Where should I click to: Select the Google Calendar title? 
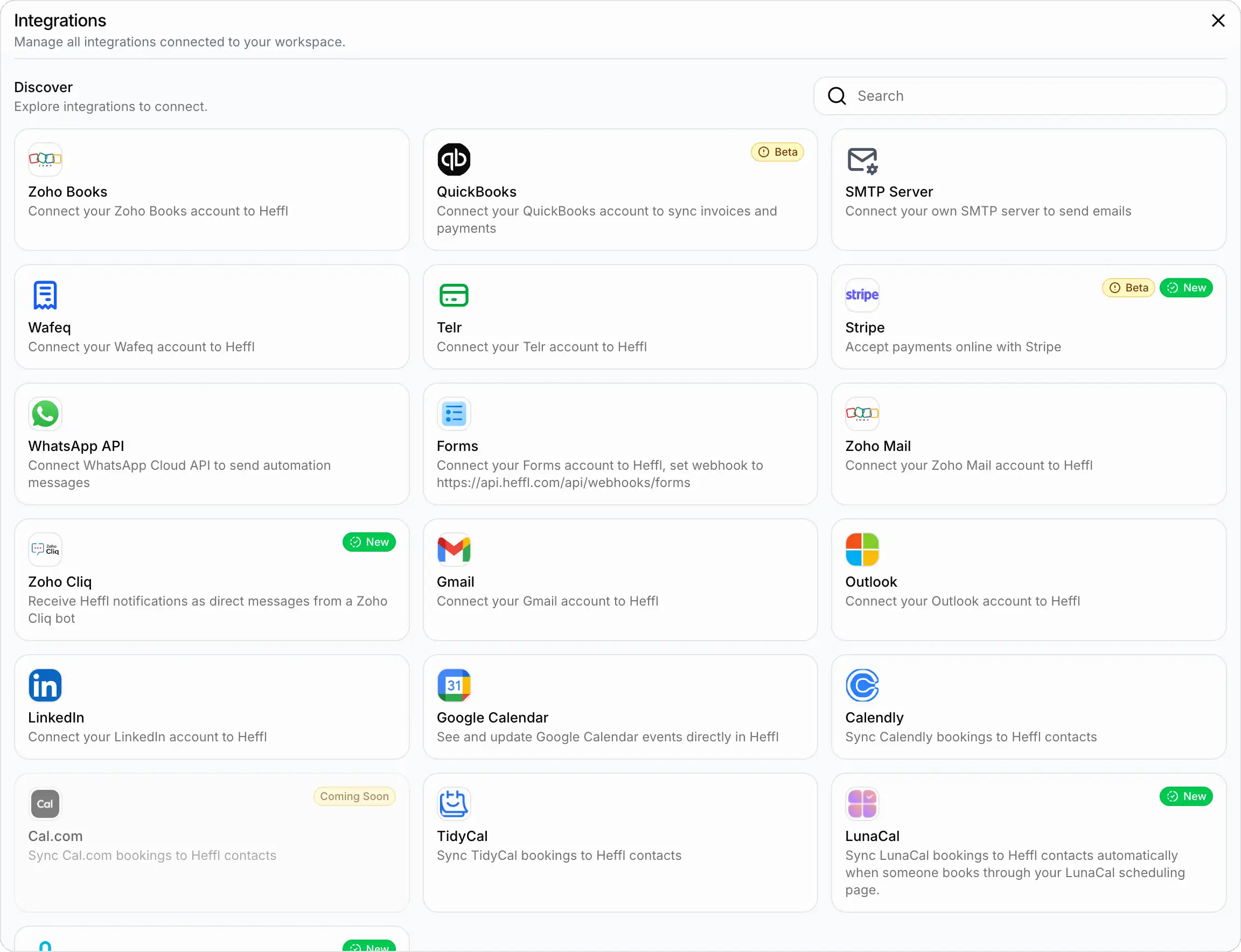tap(492, 718)
